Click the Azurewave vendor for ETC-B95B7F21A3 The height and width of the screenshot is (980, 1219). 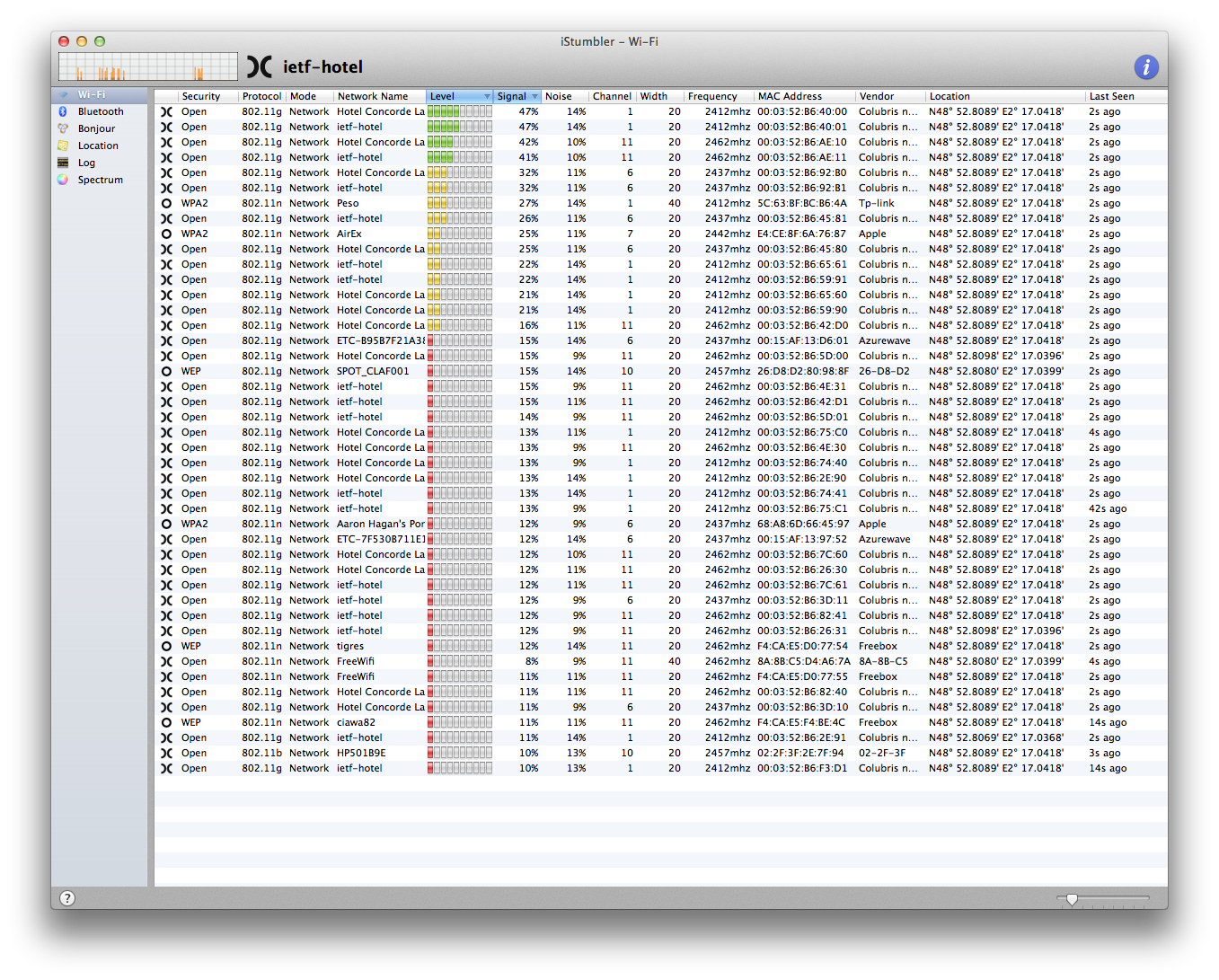(884, 340)
